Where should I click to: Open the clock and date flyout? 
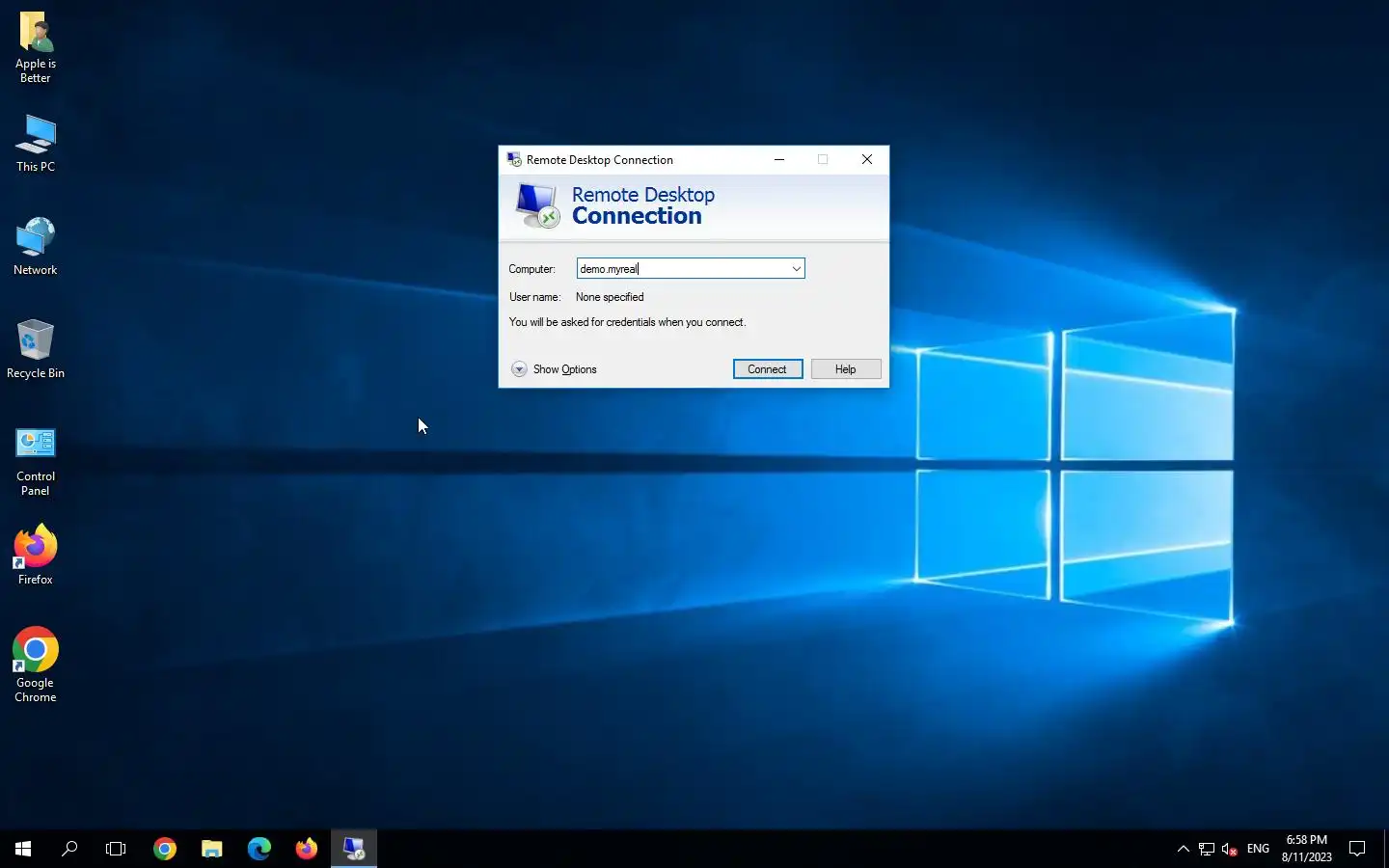tap(1307, 849)
